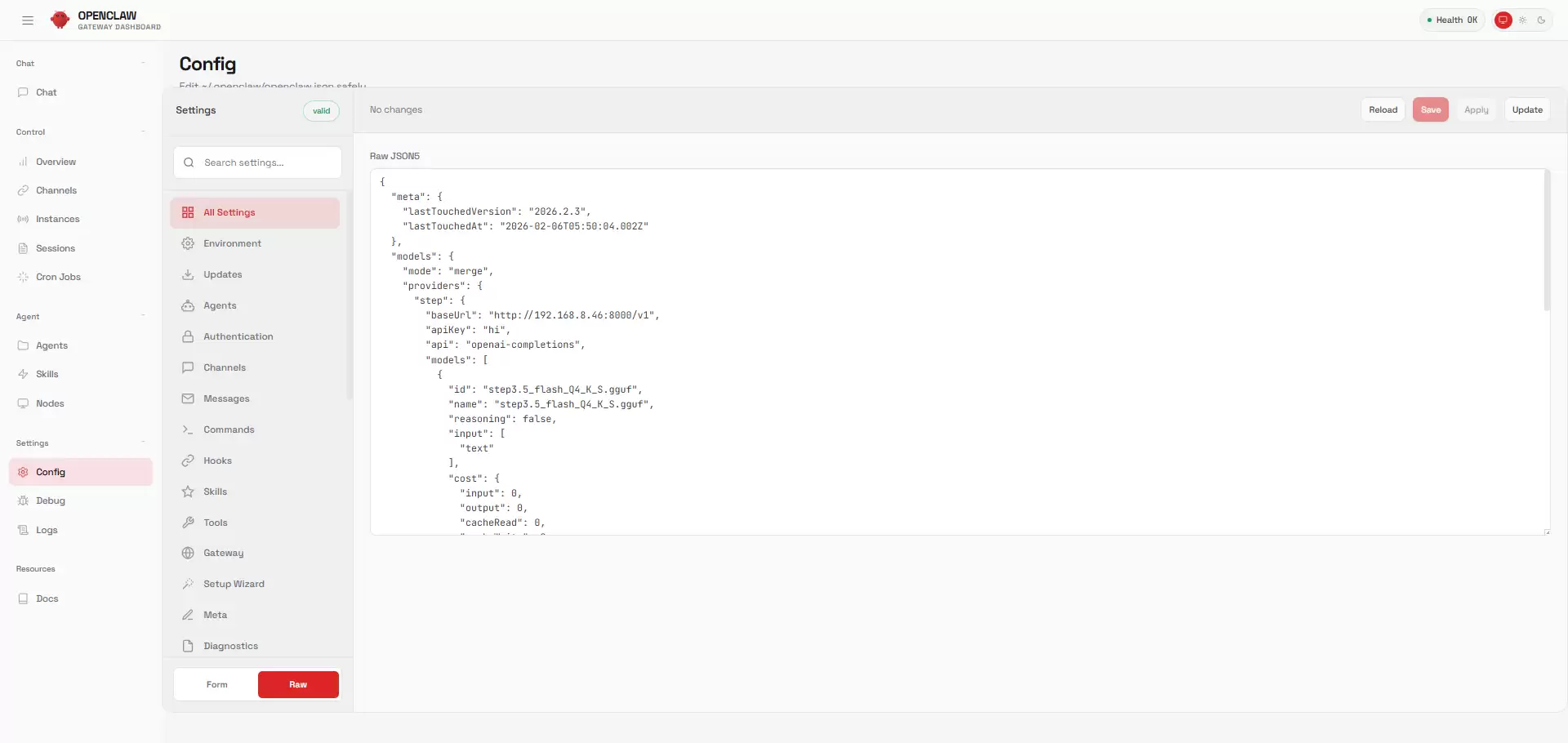Switch to system theme mode
The width and height of the screenshot is (1568, 743).
(x=1503, y=20)
